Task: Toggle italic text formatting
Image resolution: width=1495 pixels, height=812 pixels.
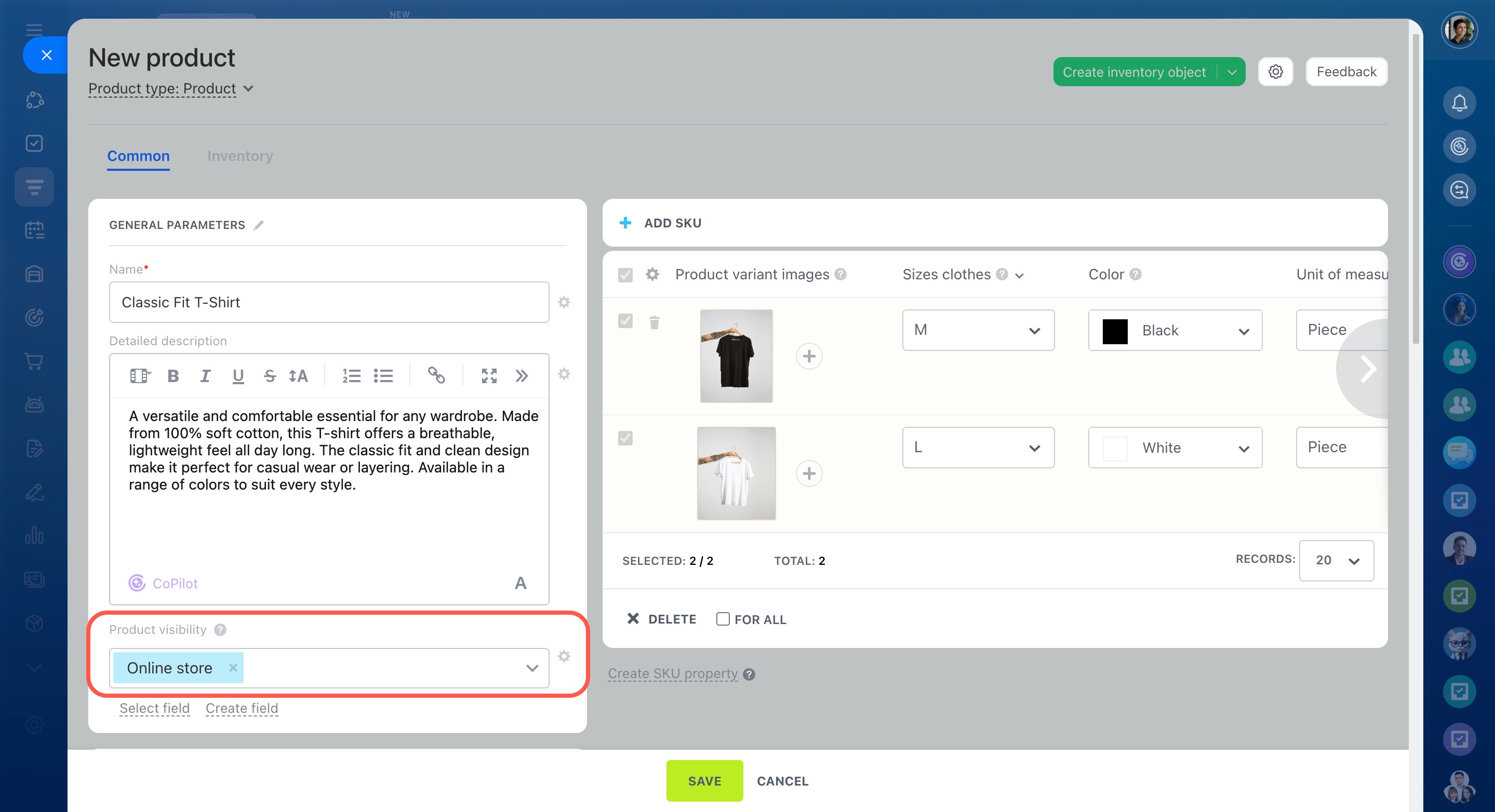Action: click(x=205, y=376)
